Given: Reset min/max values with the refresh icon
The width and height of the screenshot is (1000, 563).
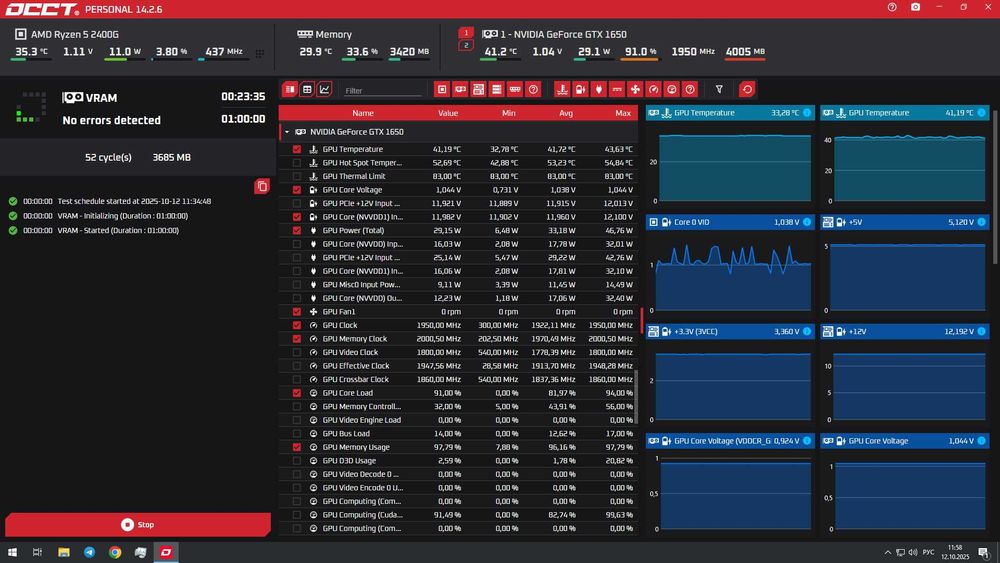Looking at the screenshot, I should (747, 89).
